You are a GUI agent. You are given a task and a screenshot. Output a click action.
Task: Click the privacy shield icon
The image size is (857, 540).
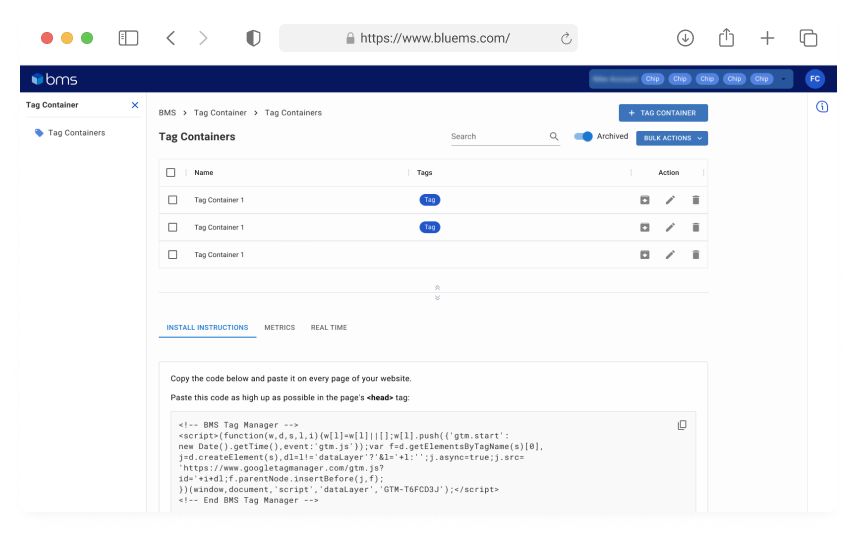(253, 38)
